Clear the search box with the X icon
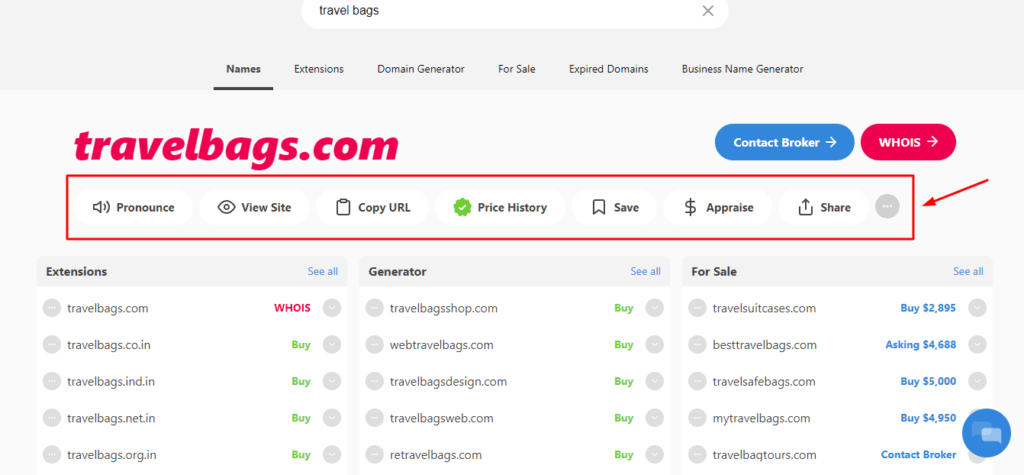The height and width of the screenshot is (475, 1024). (708, 10)
